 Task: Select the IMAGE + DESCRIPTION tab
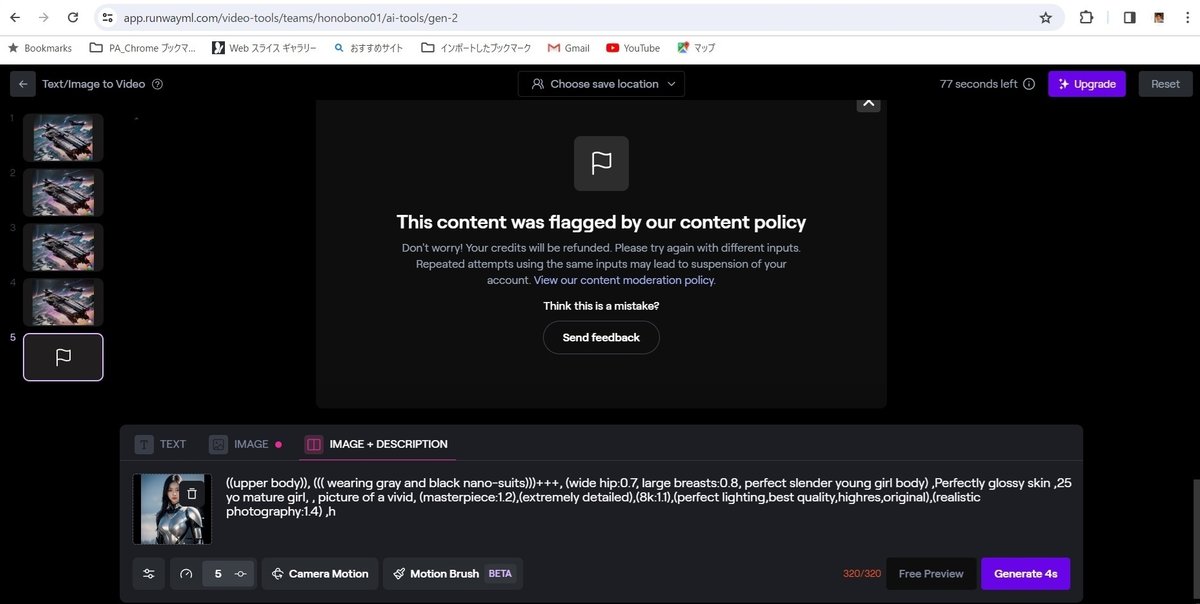(376, 444)
